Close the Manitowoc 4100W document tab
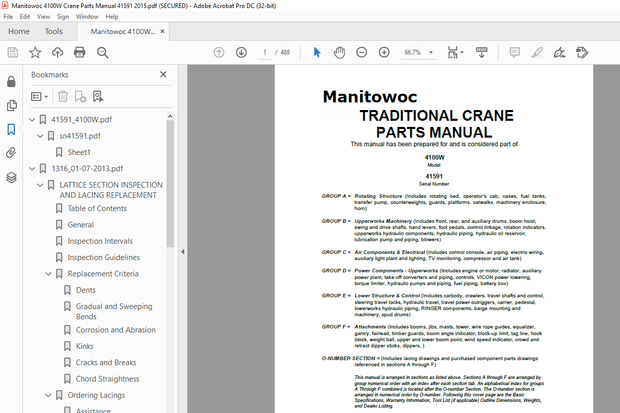The height and width of the screenshot is (413, 620). point(162,31)
